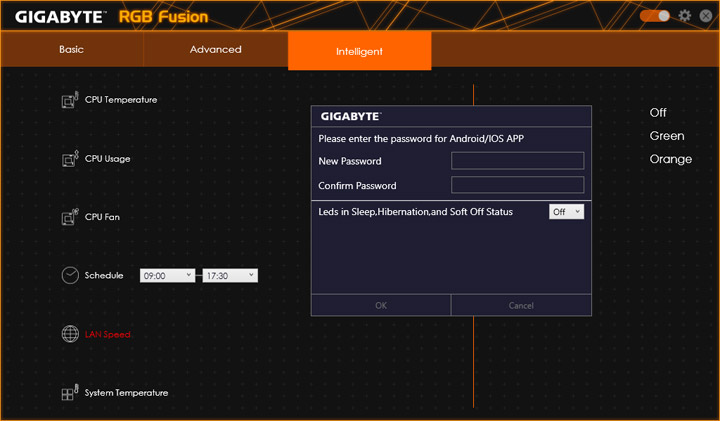Image resolution: width=720 pixels, height=421 pixels.
Task: Dismiss the password dialog with Cancel
Action: coord(521,305)
